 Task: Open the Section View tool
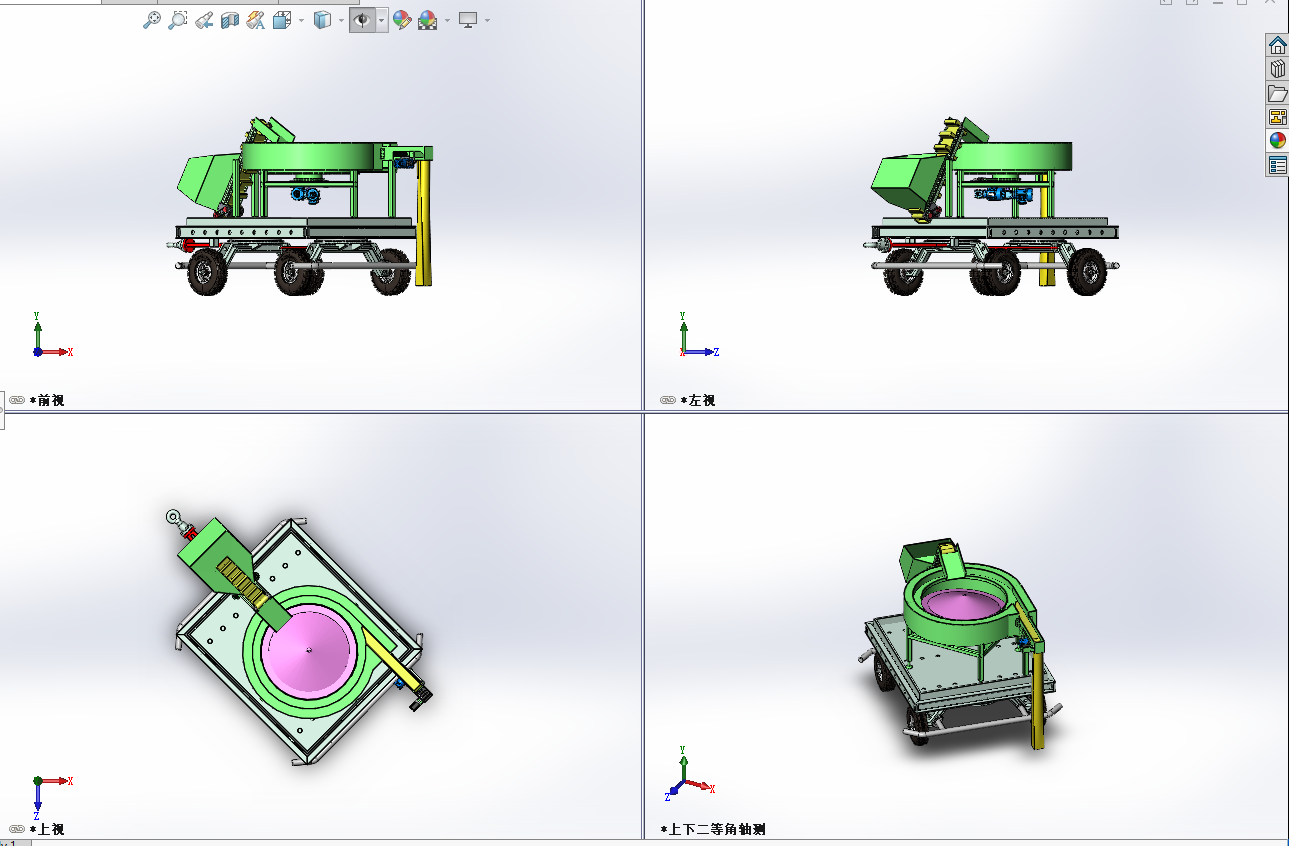(230, 20)
